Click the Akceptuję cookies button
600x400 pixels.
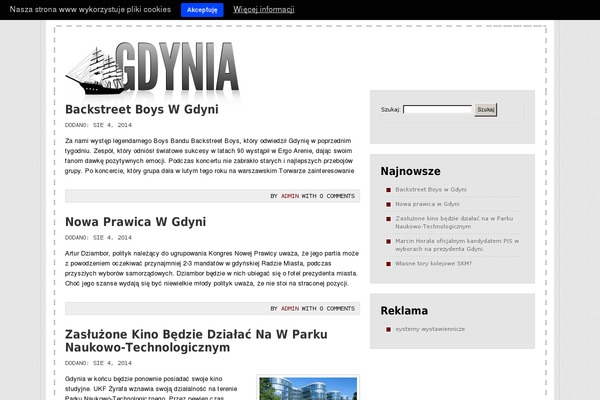(x=202, y=10)
